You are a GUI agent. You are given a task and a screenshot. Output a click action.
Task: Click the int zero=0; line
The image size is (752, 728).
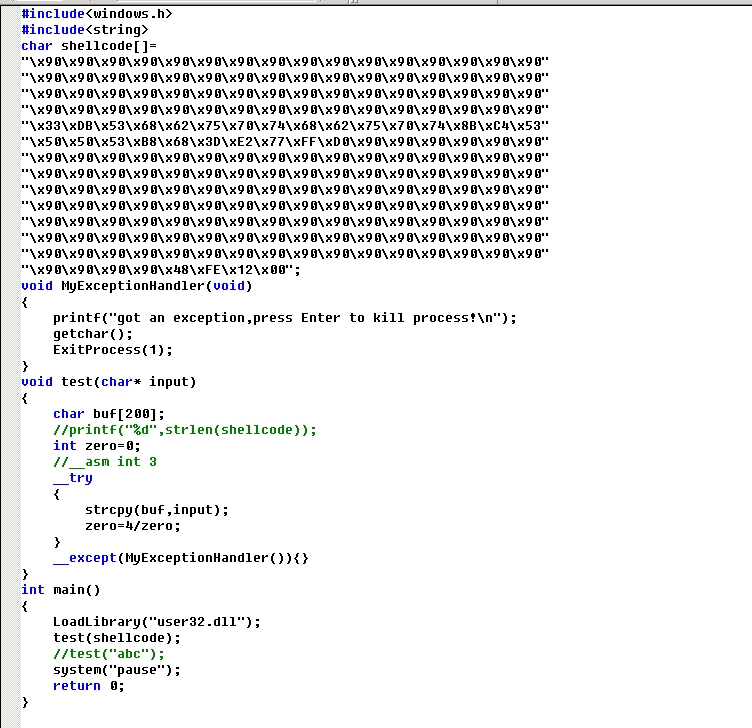pyautogui.click(x=97, y=446)
